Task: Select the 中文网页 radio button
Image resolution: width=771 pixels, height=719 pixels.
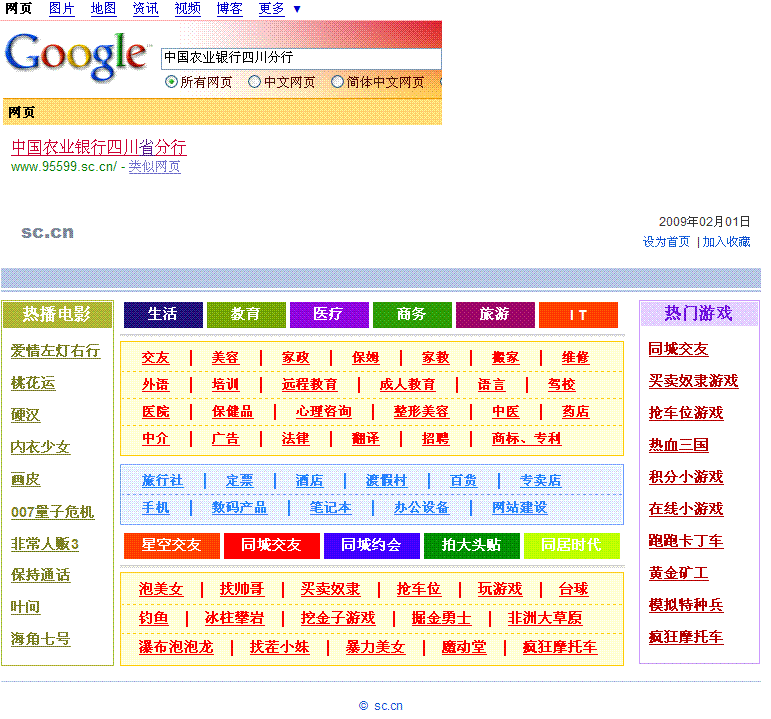Action: pyautogui.click(x=254, y=82)
